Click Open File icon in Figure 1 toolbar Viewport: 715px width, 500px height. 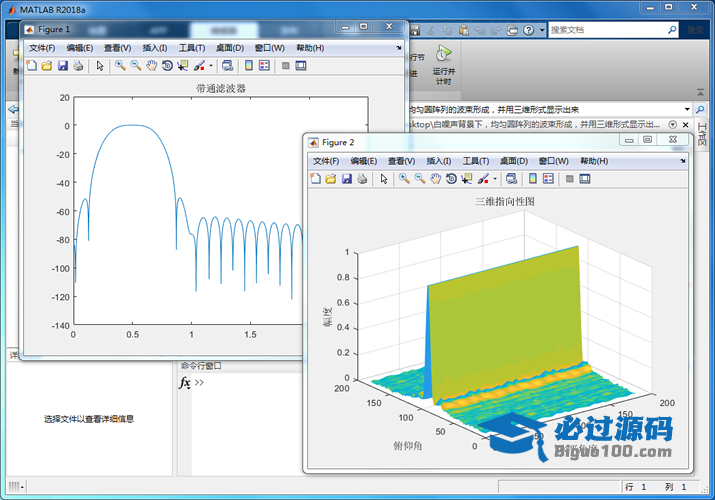coord(47,66)
